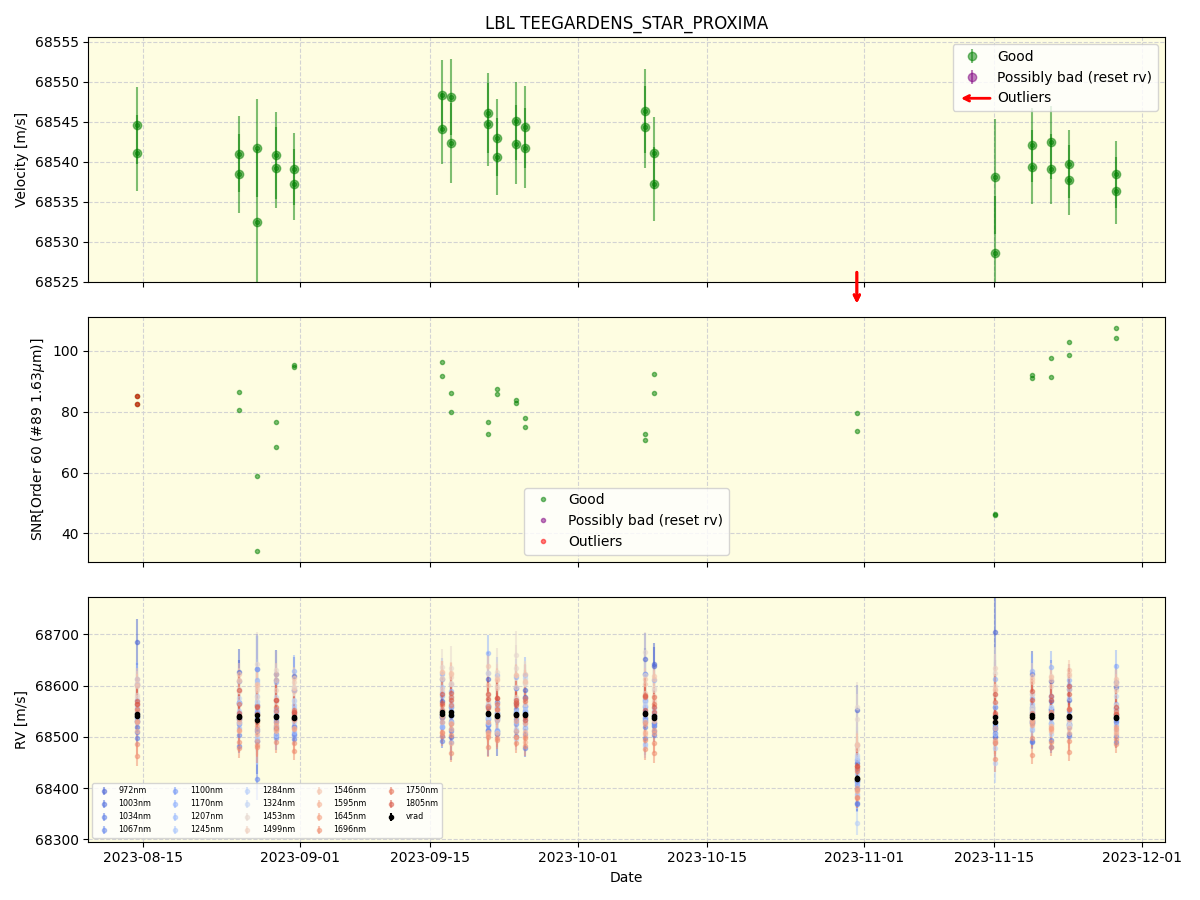Viewport: 1200px width, 900px height.
Task: Click 'Outliers' entry in the top legend
Action: pyautogui.click(x=1024, y=97)
